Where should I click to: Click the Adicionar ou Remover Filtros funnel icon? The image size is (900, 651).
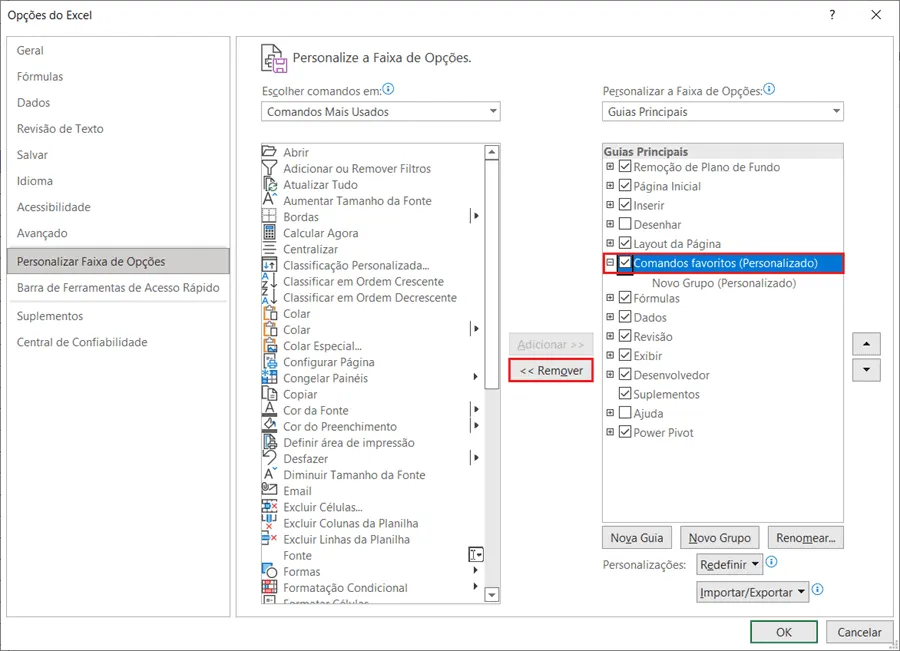coord(269,168)
